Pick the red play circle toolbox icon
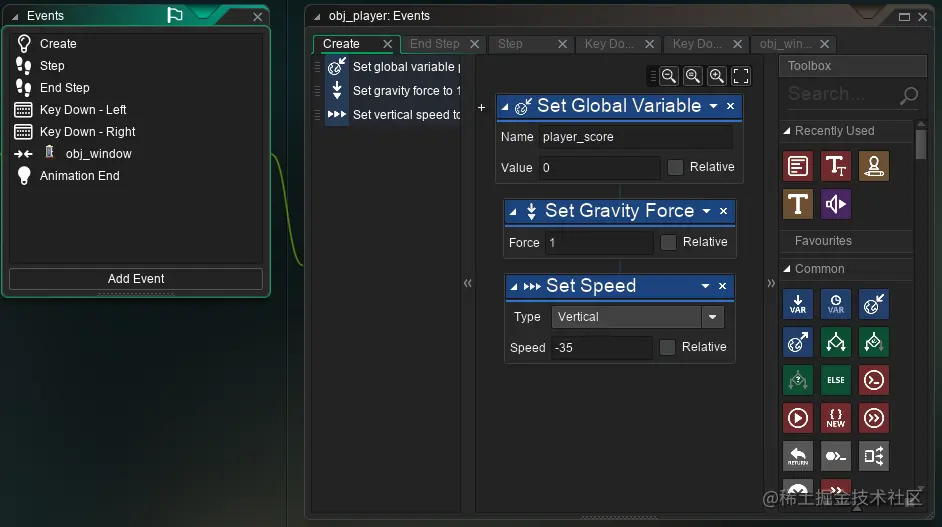The width and height of the screenshot is (942, 527). tap(798, 418)
